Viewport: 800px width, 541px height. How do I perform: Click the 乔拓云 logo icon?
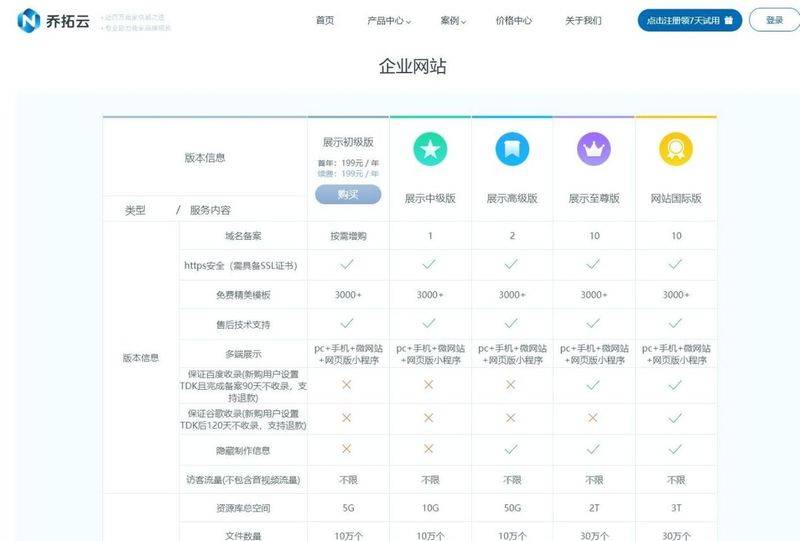point(29,21)
